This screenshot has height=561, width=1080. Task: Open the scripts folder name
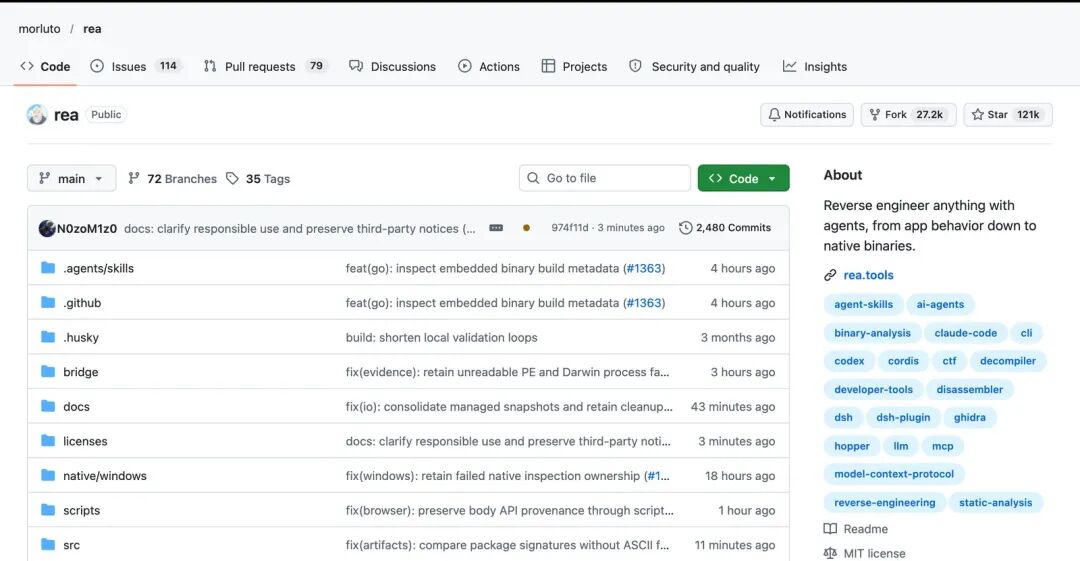tap(81, 510)
